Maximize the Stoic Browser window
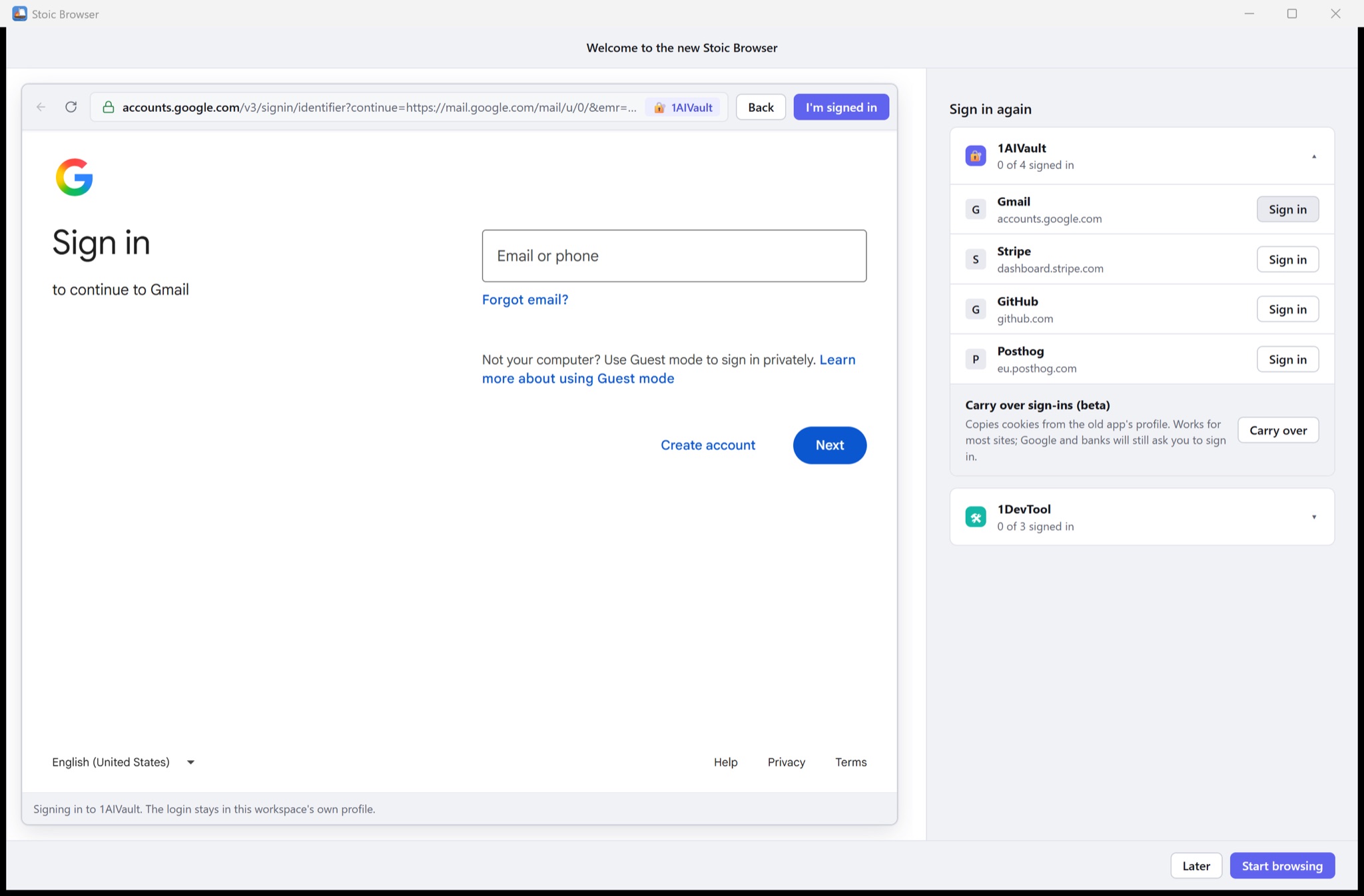This screenshot has width=1364, height=896. point(1292,14)
